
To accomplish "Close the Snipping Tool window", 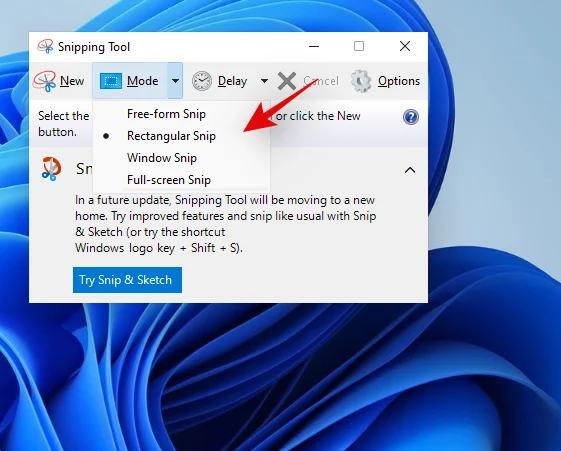I will point(405,46).
